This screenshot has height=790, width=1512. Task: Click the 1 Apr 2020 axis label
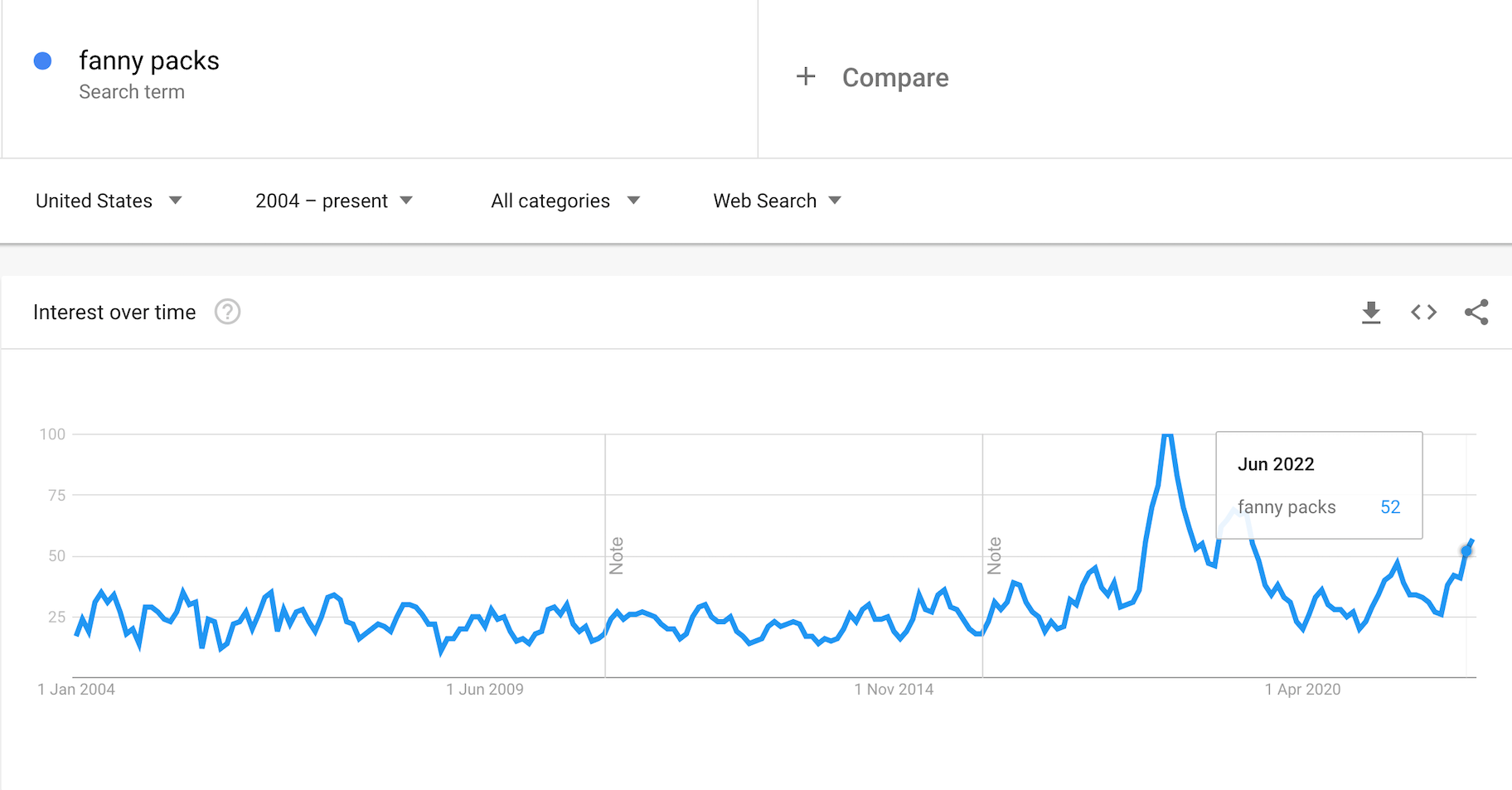(x=1302, y=690)
